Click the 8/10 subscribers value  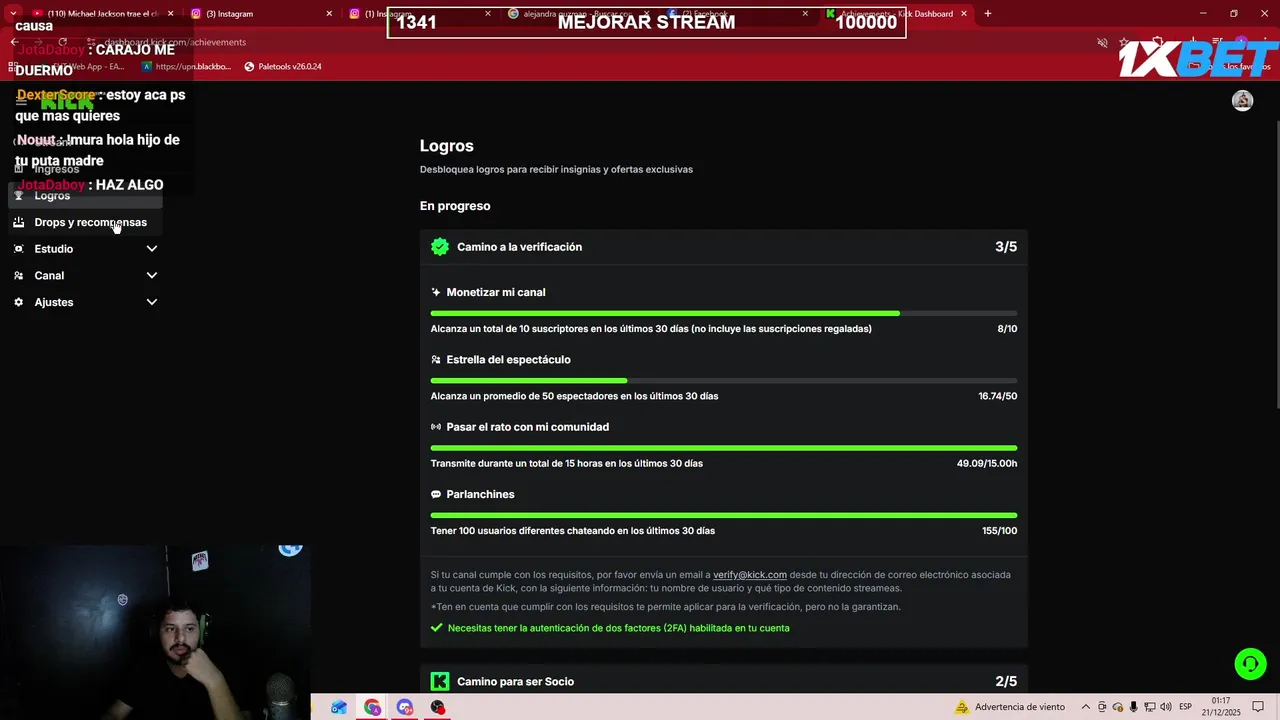point(1007,329)
